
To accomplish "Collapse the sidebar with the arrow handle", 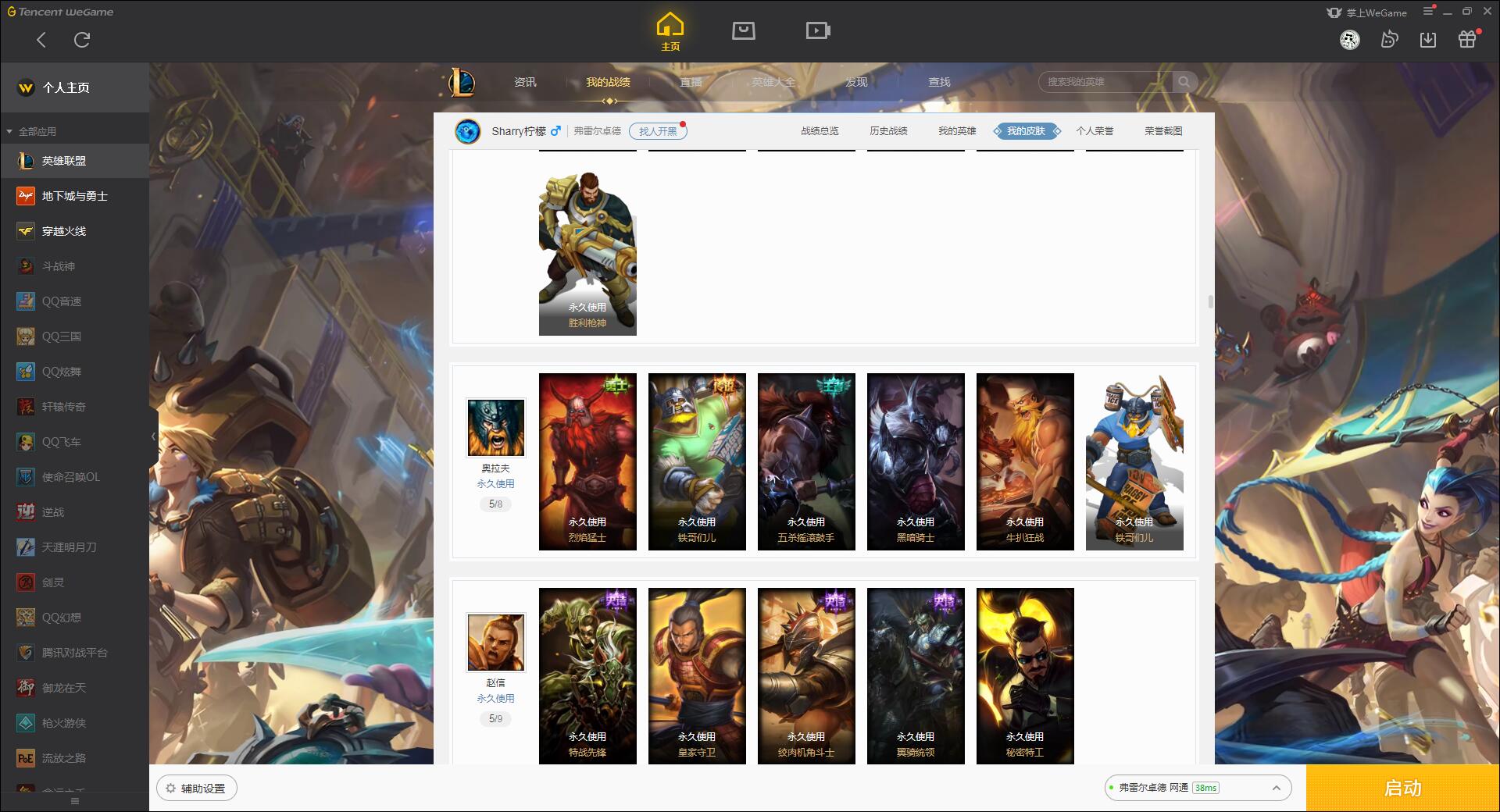I will click(153, 436).
